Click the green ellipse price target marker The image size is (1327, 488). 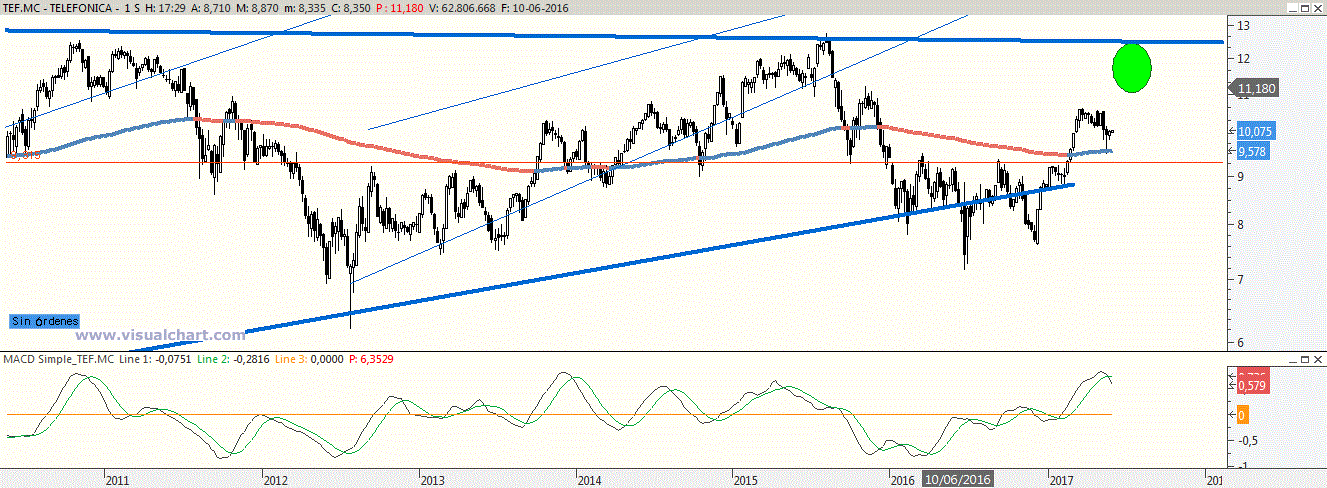point(1131,68)
